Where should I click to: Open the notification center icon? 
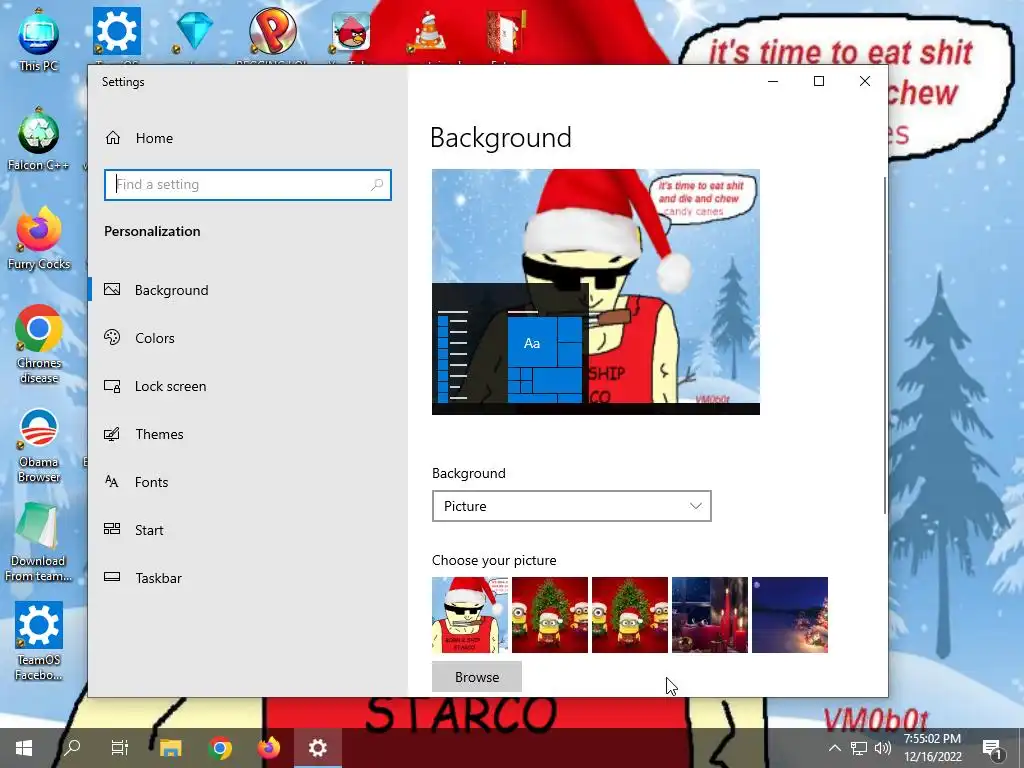pyautogui.click(x=992, y=748)
